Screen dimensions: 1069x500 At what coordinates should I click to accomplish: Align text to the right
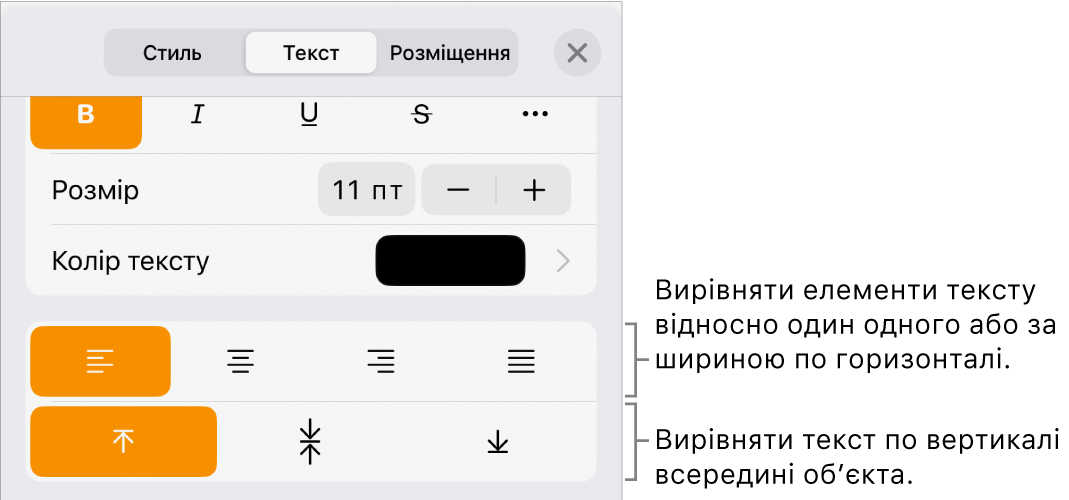tap(381, 362)
